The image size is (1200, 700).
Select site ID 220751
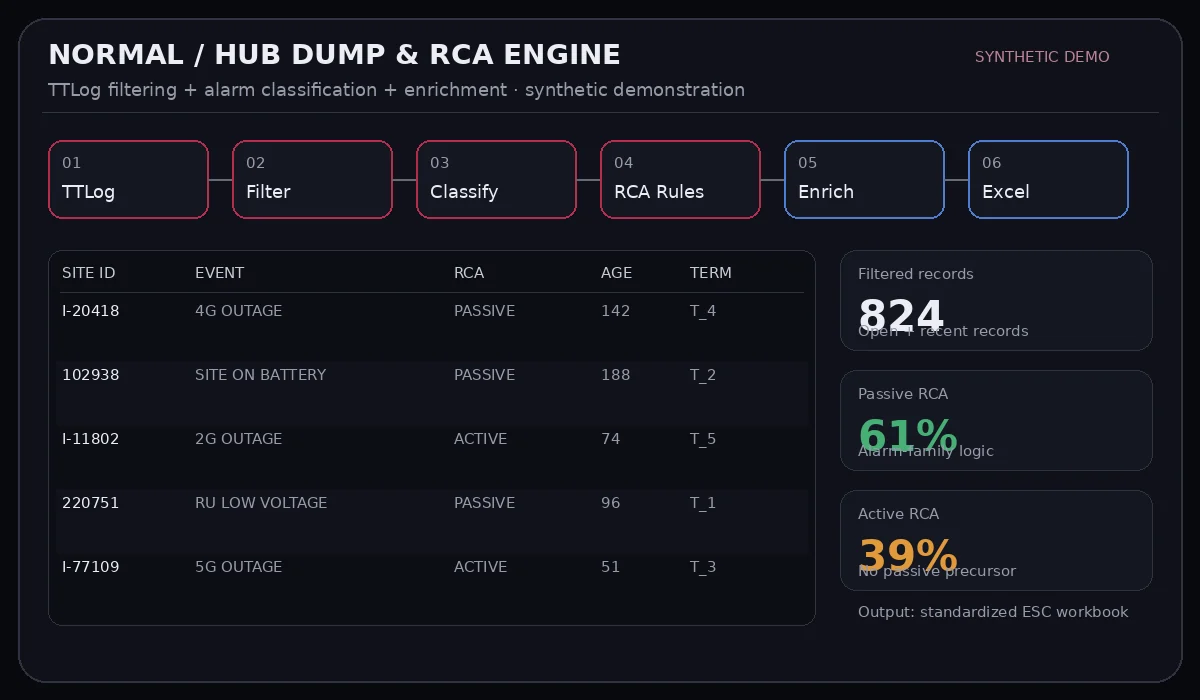tap(90, 503)
